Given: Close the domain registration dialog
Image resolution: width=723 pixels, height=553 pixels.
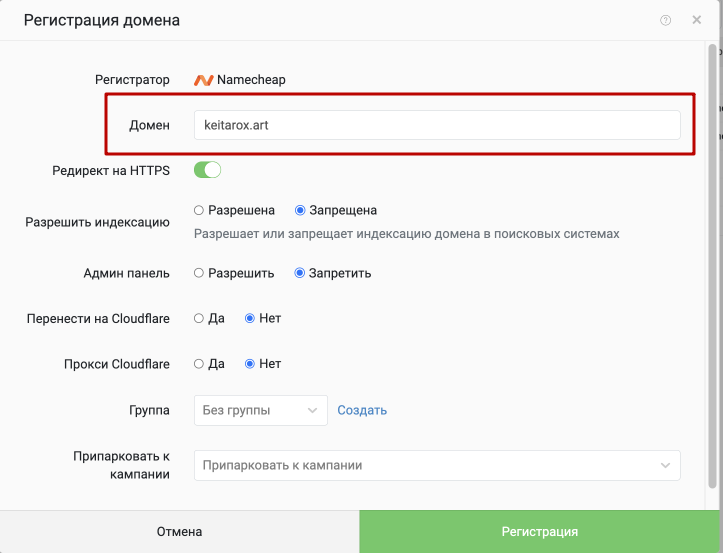Looking at the screenshot, I should (x=696, y=20).
